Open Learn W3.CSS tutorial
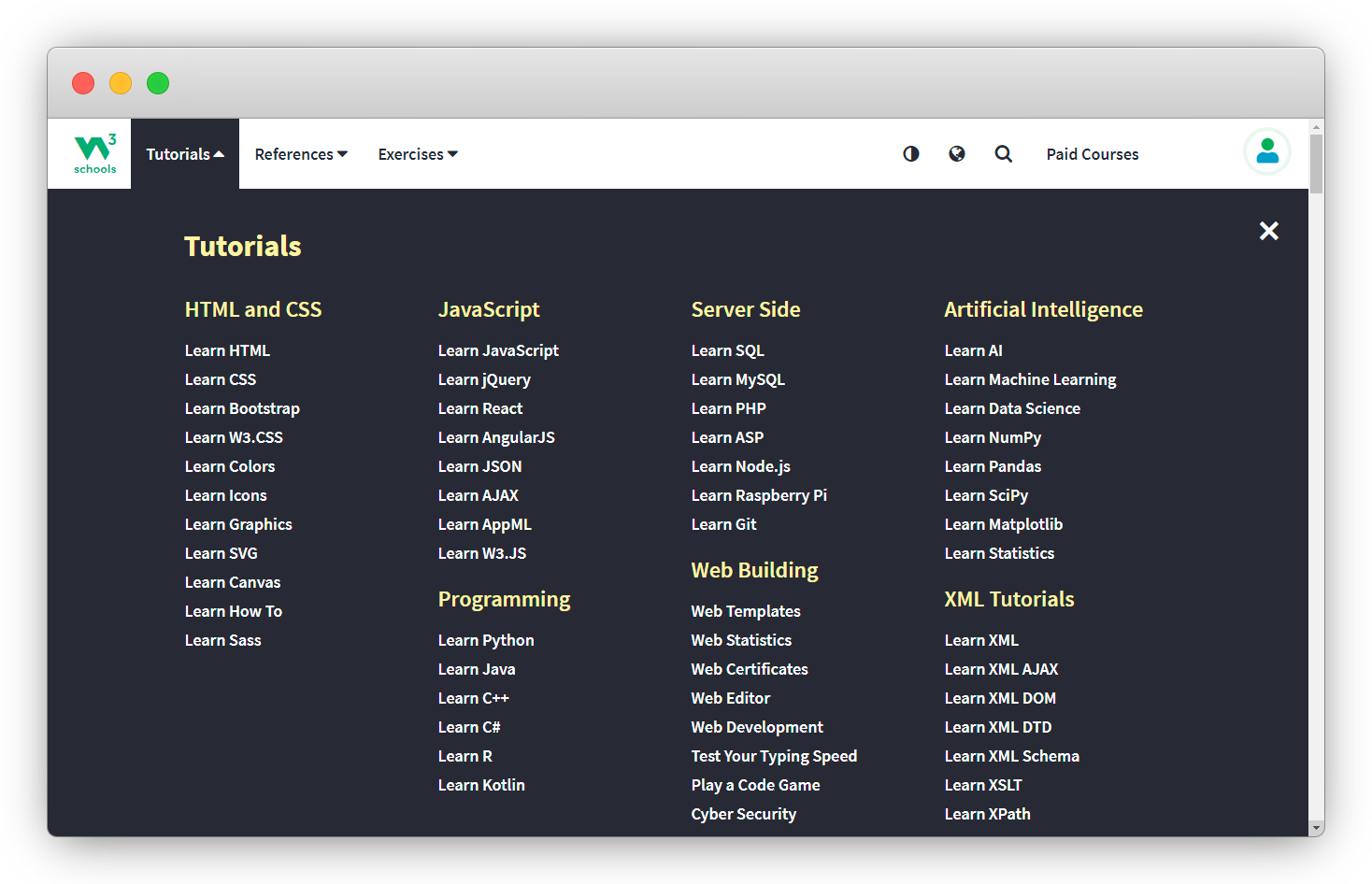The image size is (1372, 884). (234, 437)
